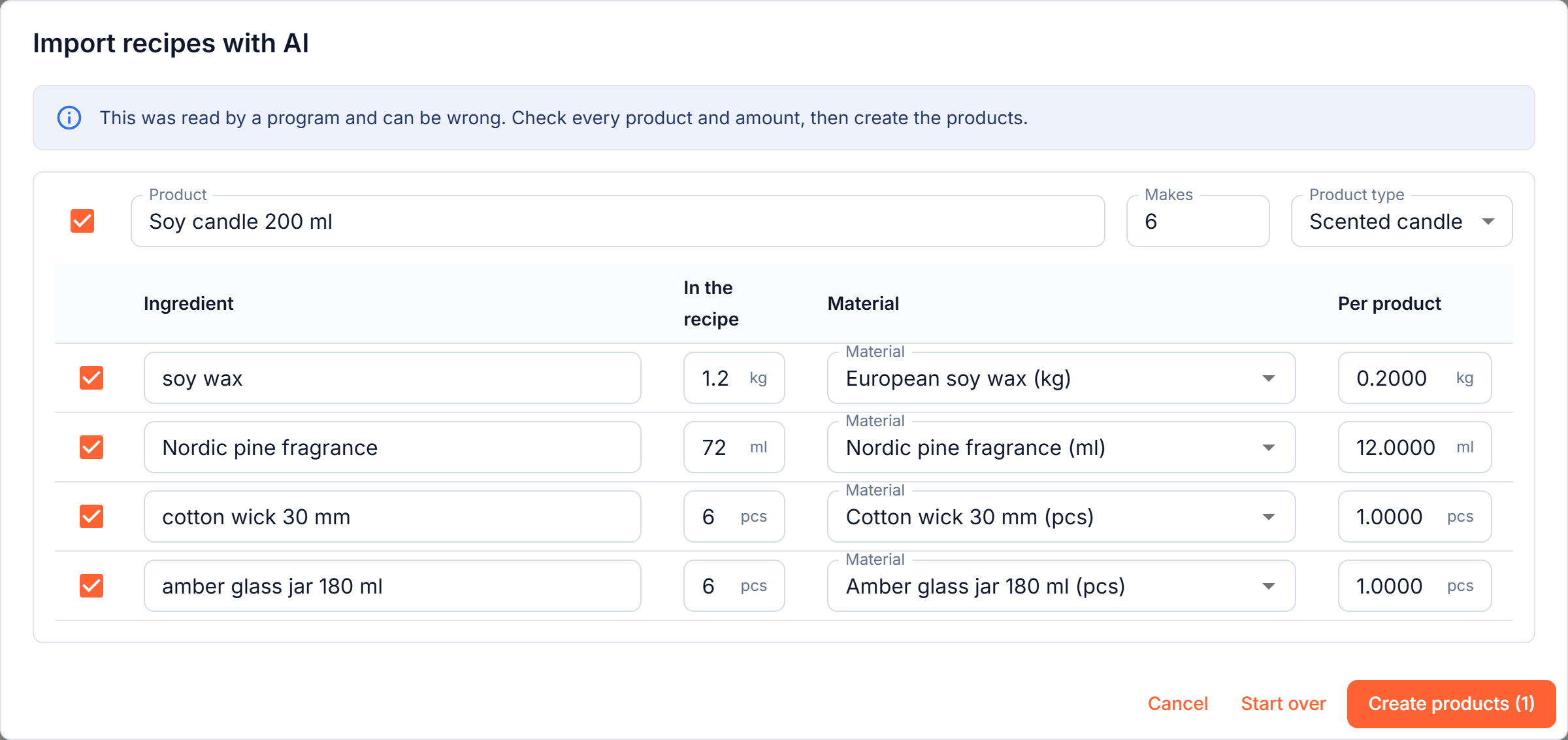Open the Product type Scented candle dropdown
The image size is (1568, 740).
click(1401, 221)
